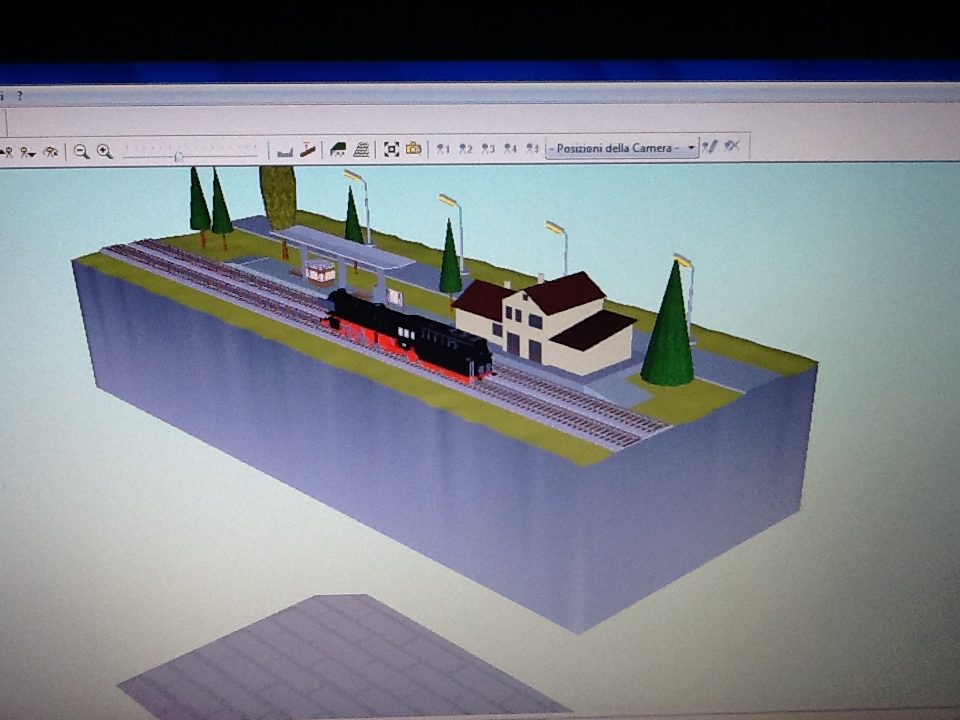This screenshot has height=720, width=960.
Task: Open the '?' help menu
Action: (x=20, y=96)
